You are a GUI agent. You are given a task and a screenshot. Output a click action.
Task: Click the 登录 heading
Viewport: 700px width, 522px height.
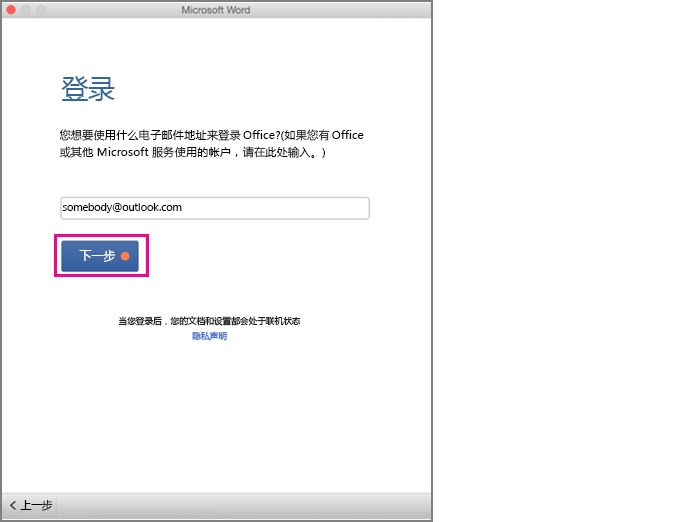(x=88, y=89)
